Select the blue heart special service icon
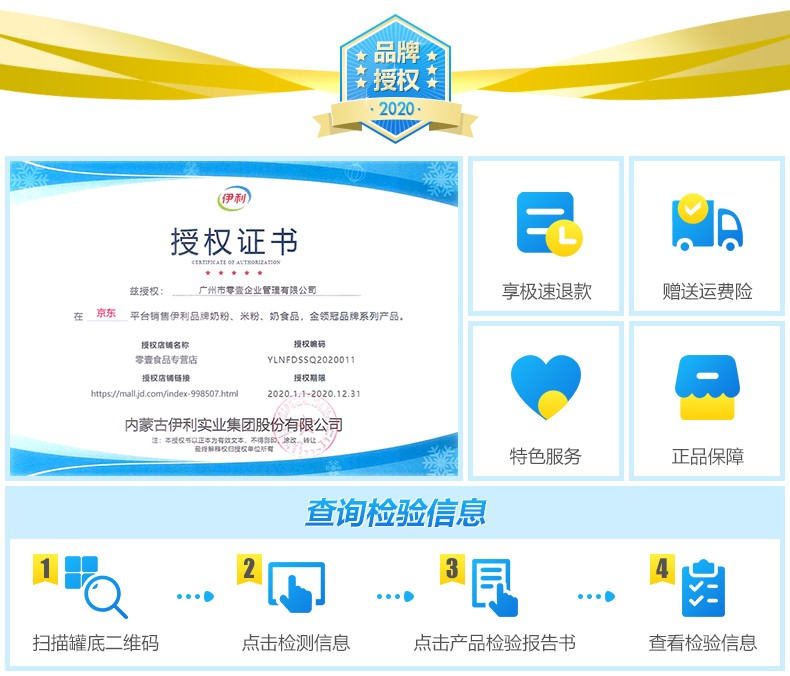790x676 pixels. [545, 387]
